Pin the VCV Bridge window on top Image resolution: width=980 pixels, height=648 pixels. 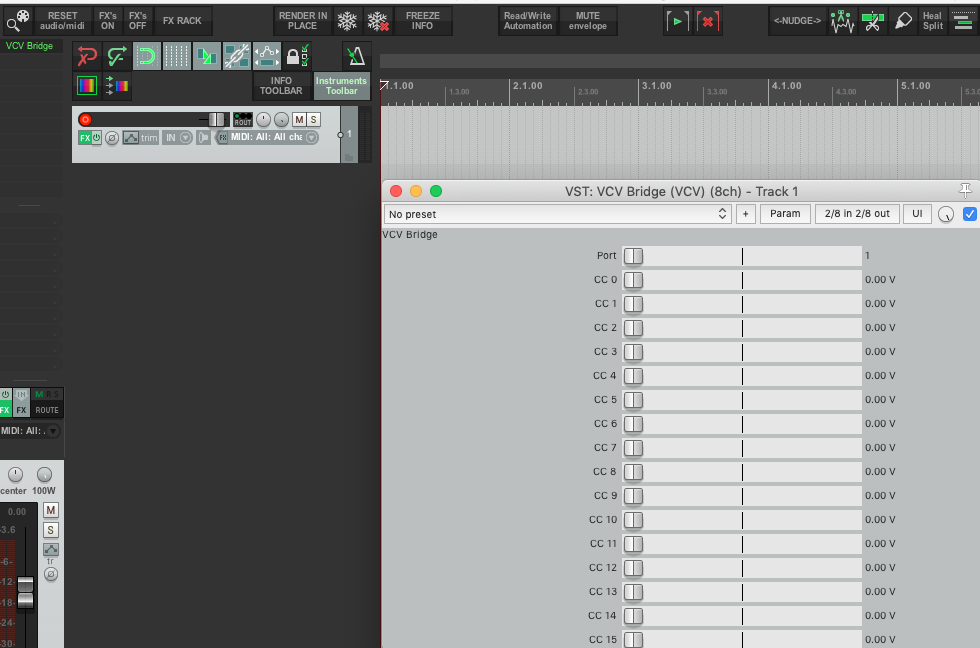click(965, 191)
